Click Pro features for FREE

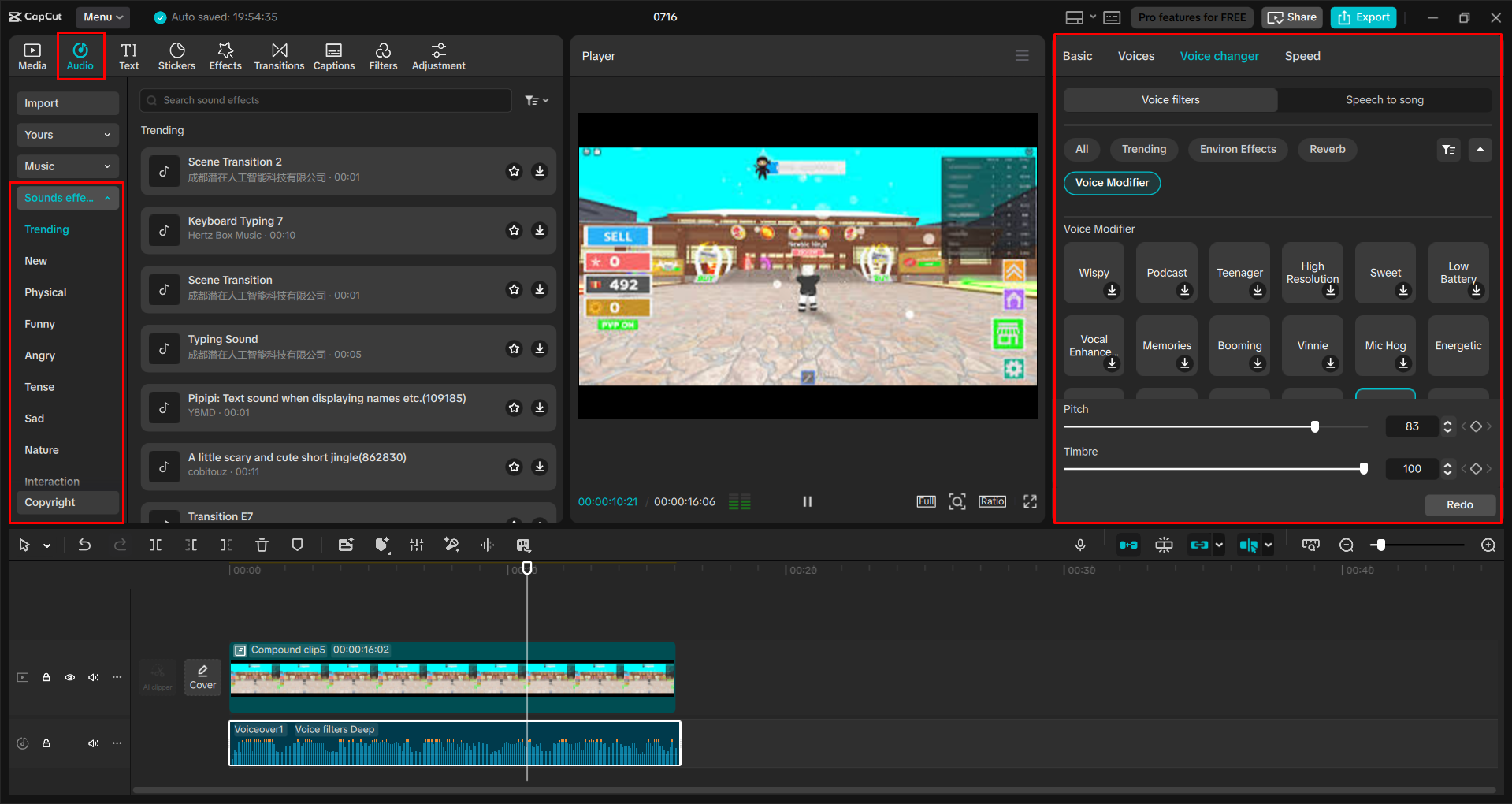[1192, 17]
